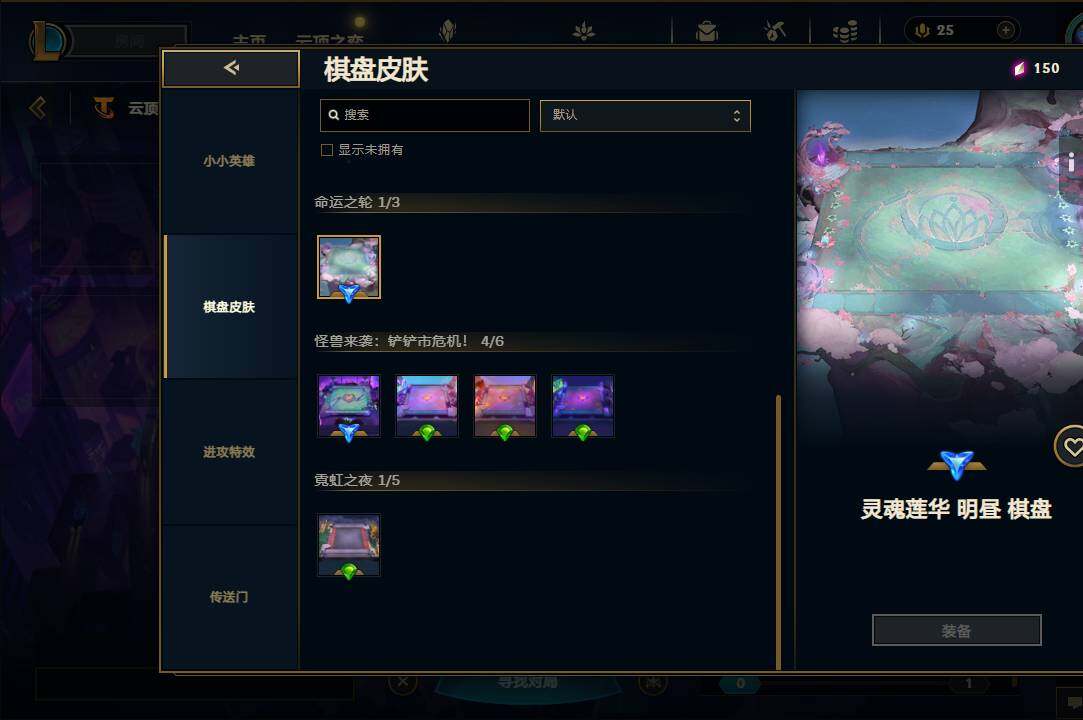Switch to 进攻特效 tab
Screen dimensions: 1083x720
229,452
